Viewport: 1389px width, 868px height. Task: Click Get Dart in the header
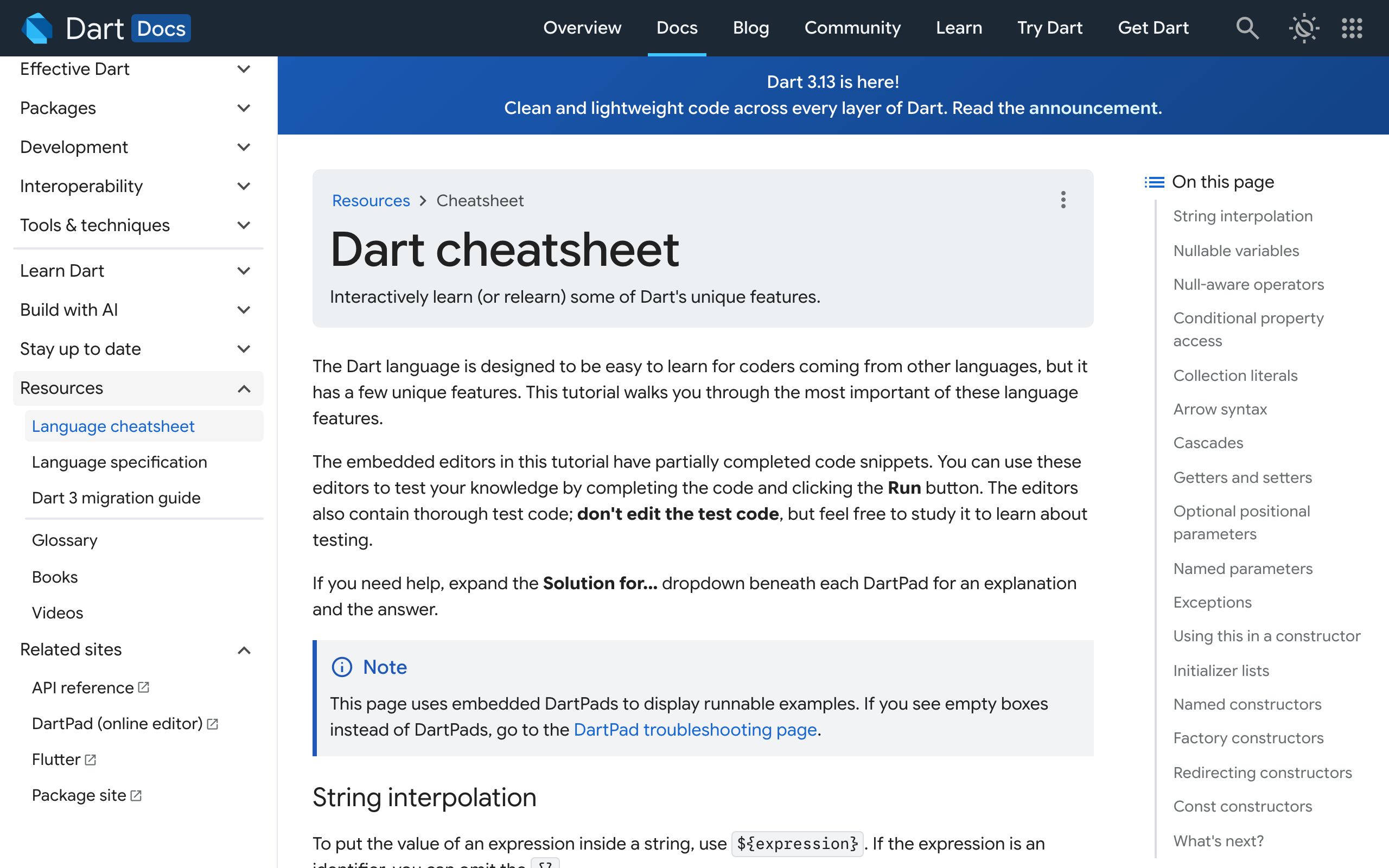coord(1153,28)
